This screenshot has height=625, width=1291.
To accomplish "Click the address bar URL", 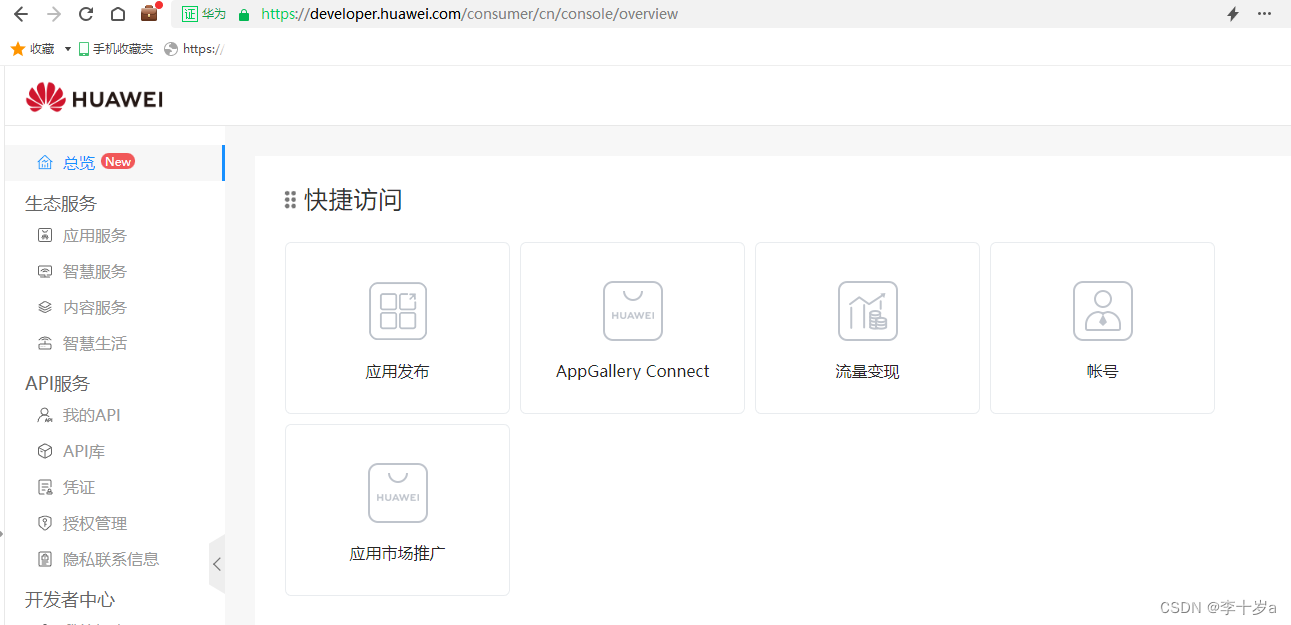I will (x=469, y=14).
